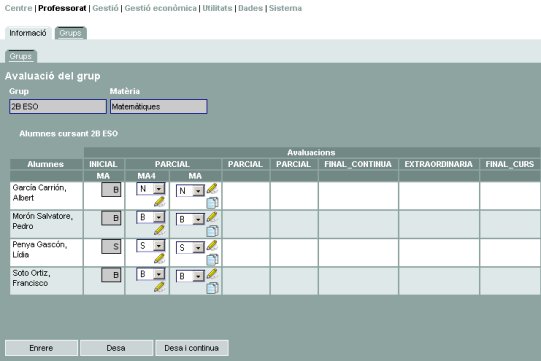
Task: Click the EXTRAORDINARIA column header
Action: click(439, 164)
